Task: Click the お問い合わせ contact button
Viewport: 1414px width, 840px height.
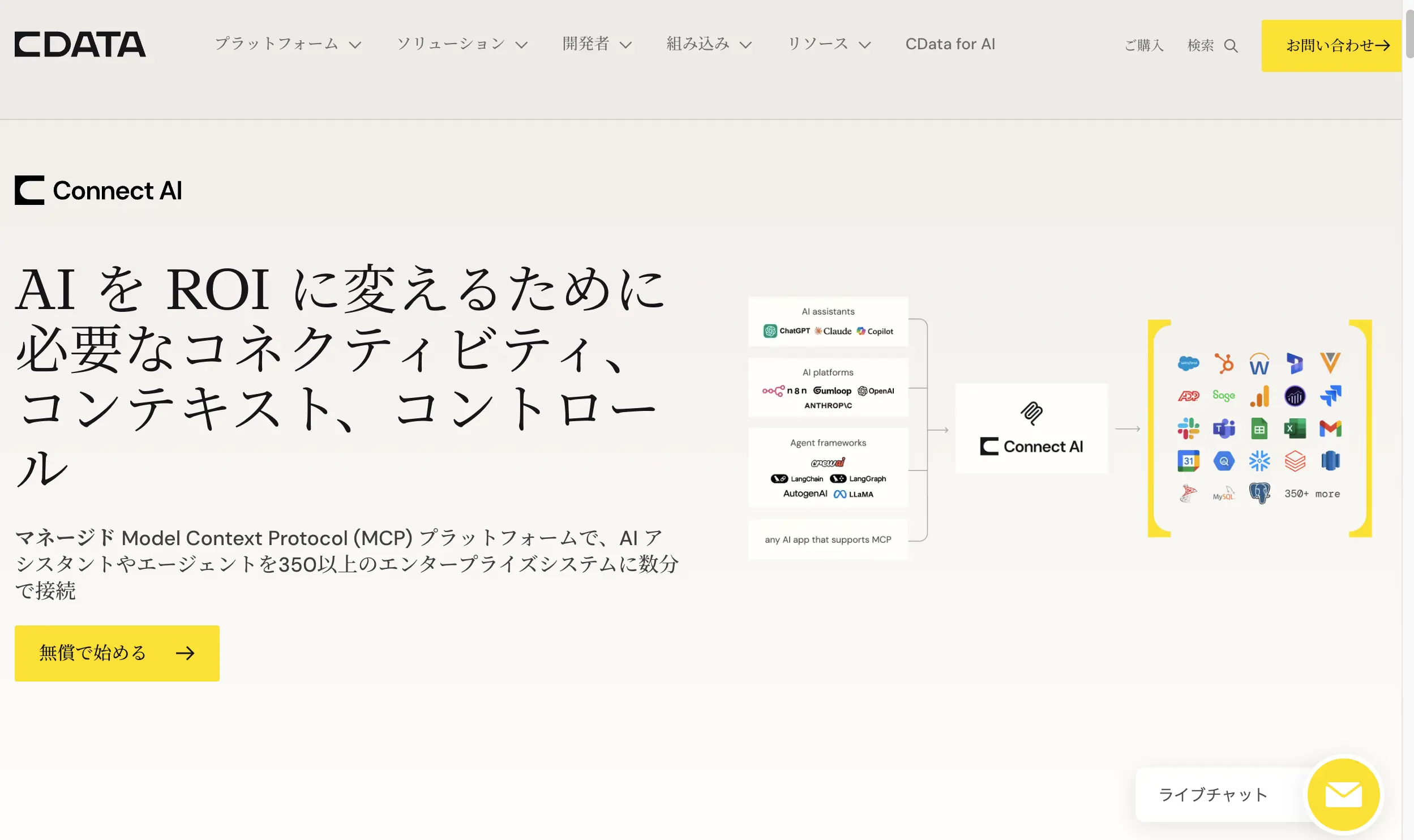Action: coord(1331,45)
